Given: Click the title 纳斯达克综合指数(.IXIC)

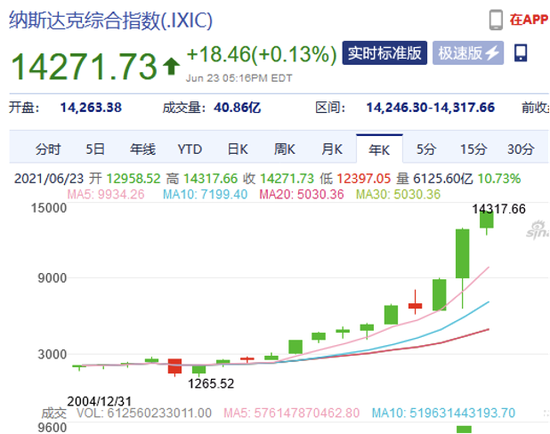Looking at the screenshot, I should pyautogui.click(x=110, y=20).
